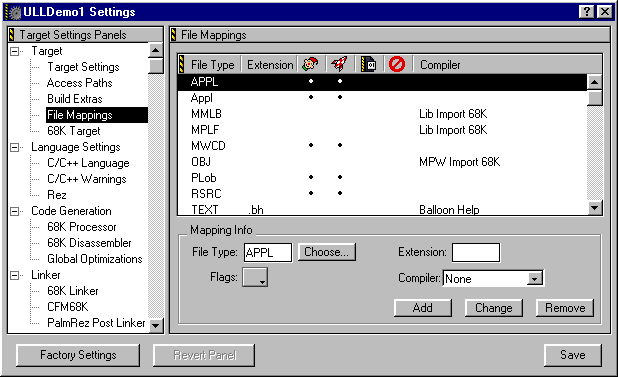Click the panels tree scroll up arrow
This screenshot has width=618, height=377.
156,50
